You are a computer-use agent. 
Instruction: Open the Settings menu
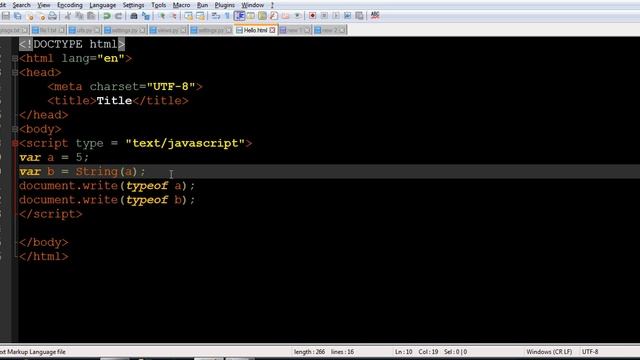click(133, 5)
